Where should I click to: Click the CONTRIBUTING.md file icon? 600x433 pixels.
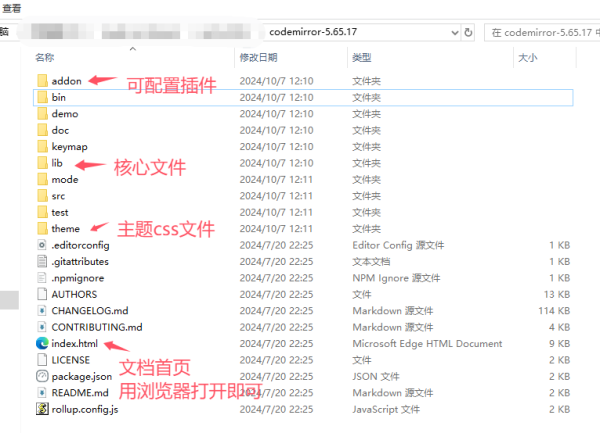[42, 327]
